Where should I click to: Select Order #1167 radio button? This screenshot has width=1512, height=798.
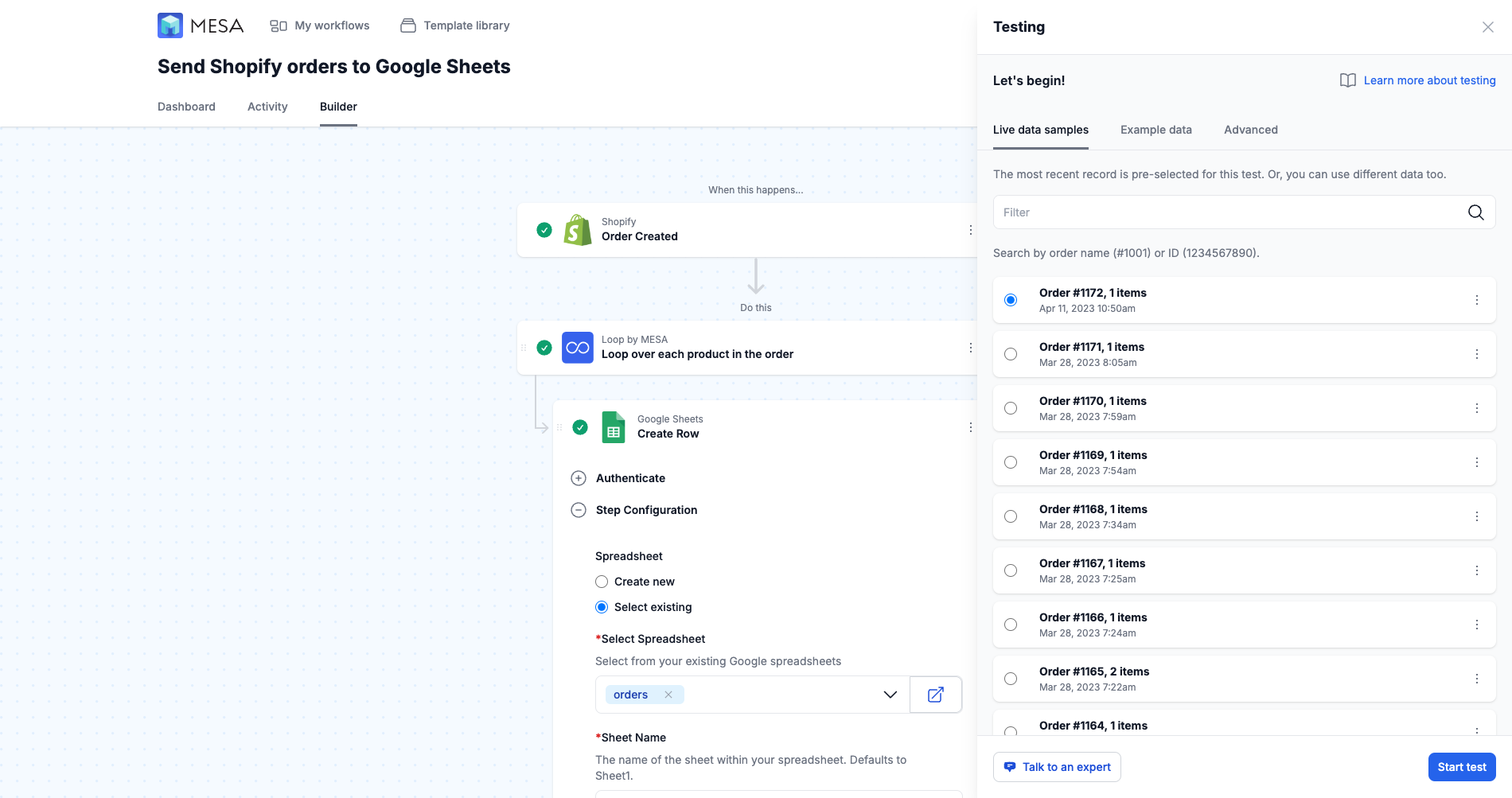pos(1011,570)
